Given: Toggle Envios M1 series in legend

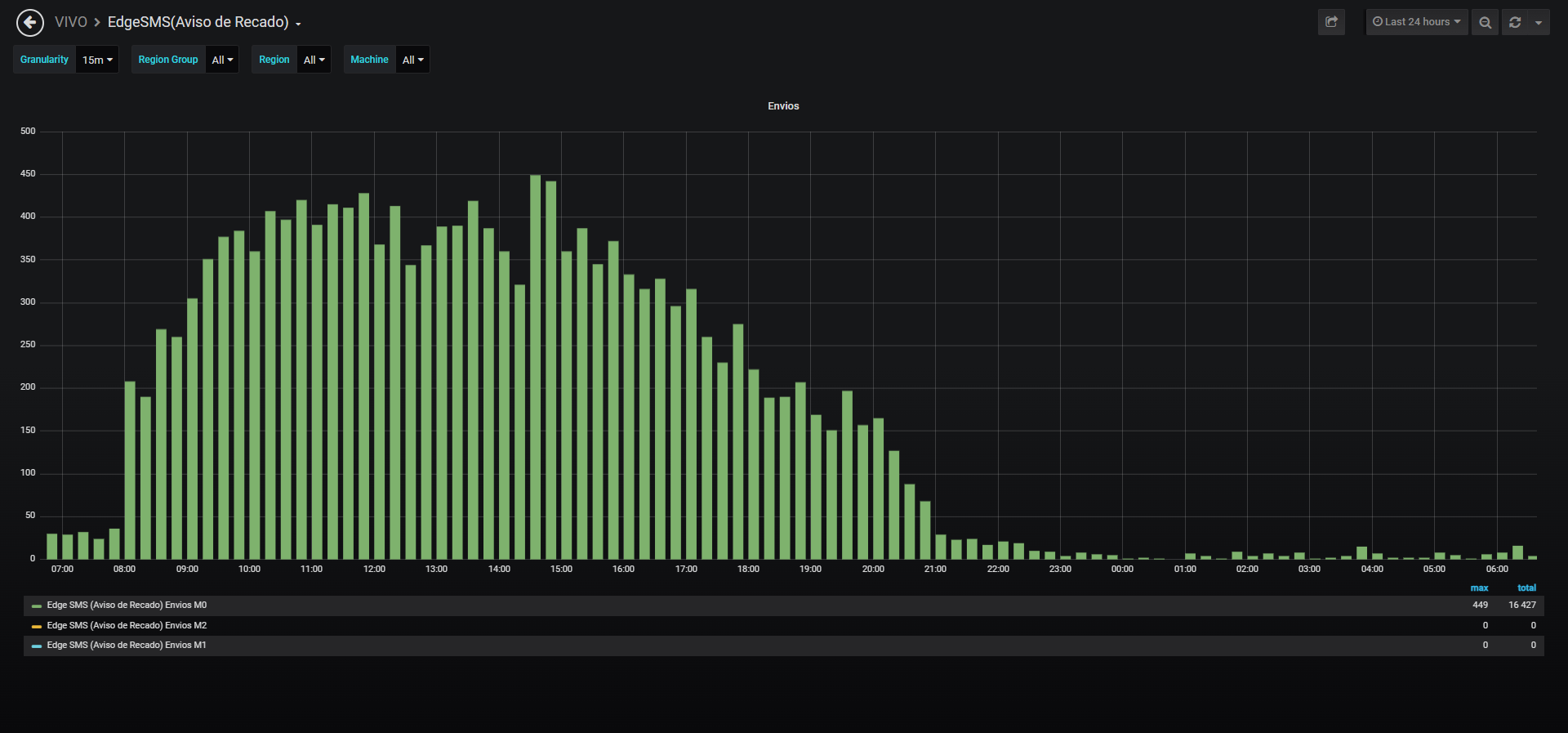Looking at the screenshot, I should coord(127,646).
